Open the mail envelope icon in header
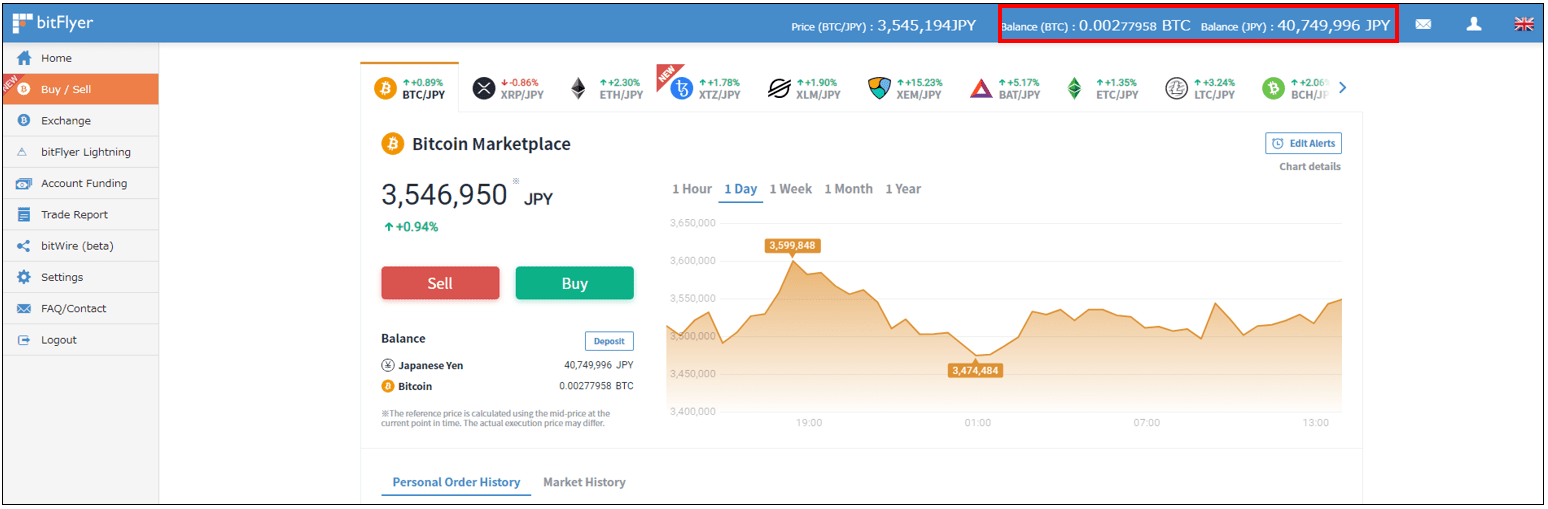 [x=1423, y=25]
